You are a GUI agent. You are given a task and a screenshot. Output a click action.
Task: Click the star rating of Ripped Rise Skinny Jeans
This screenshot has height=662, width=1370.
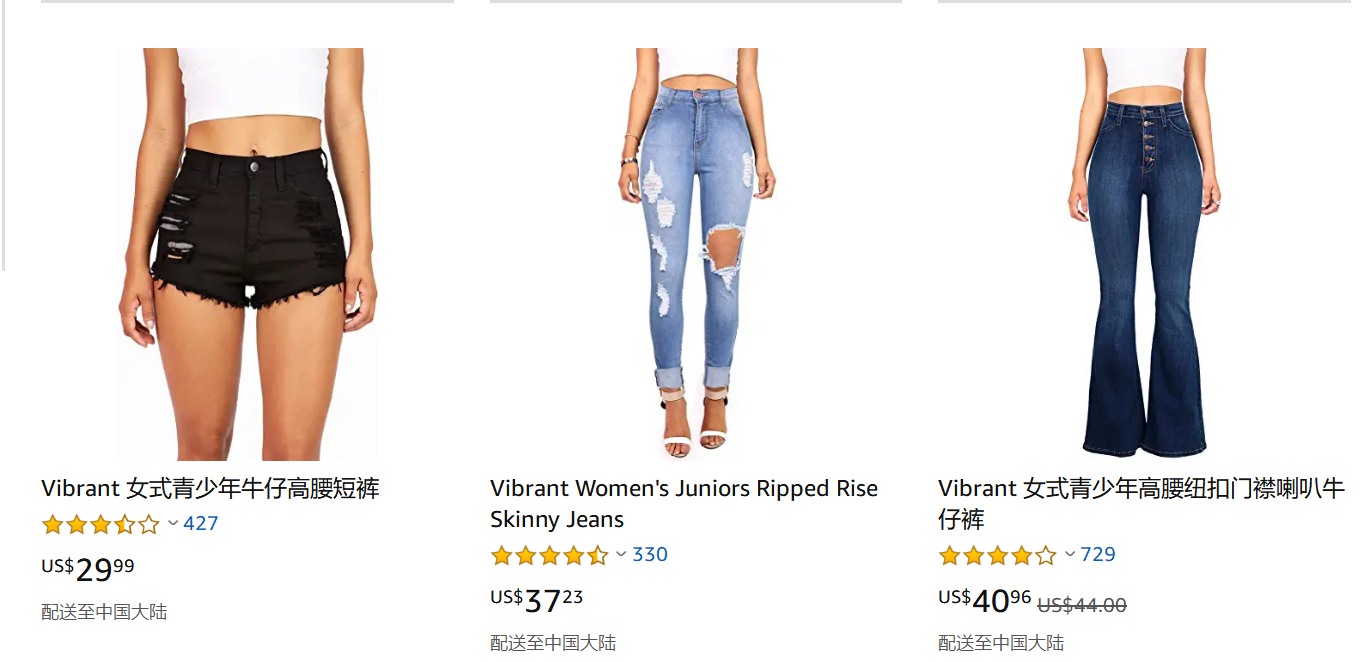[549, 555]
